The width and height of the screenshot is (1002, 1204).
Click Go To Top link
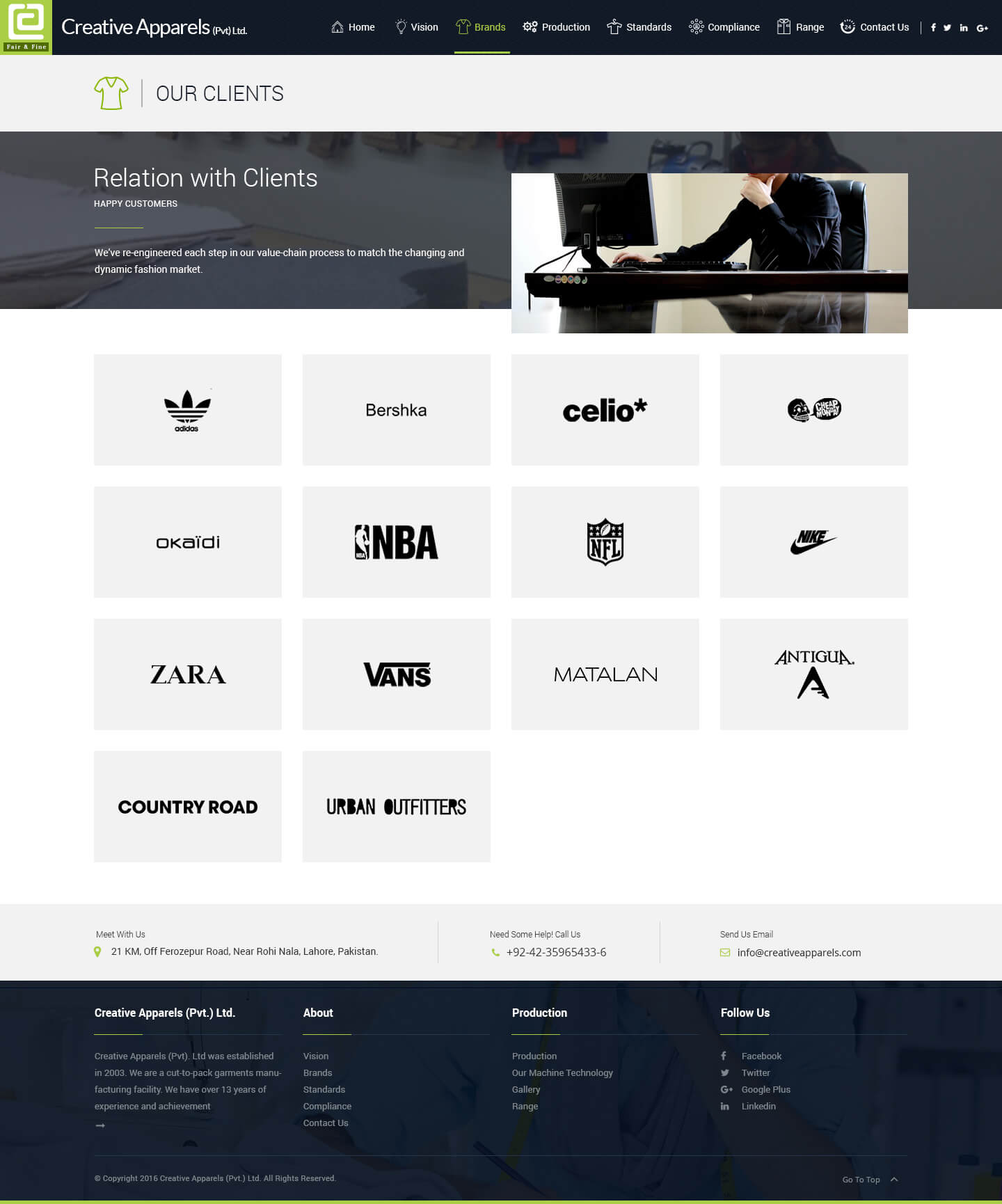click(861, 1180)
